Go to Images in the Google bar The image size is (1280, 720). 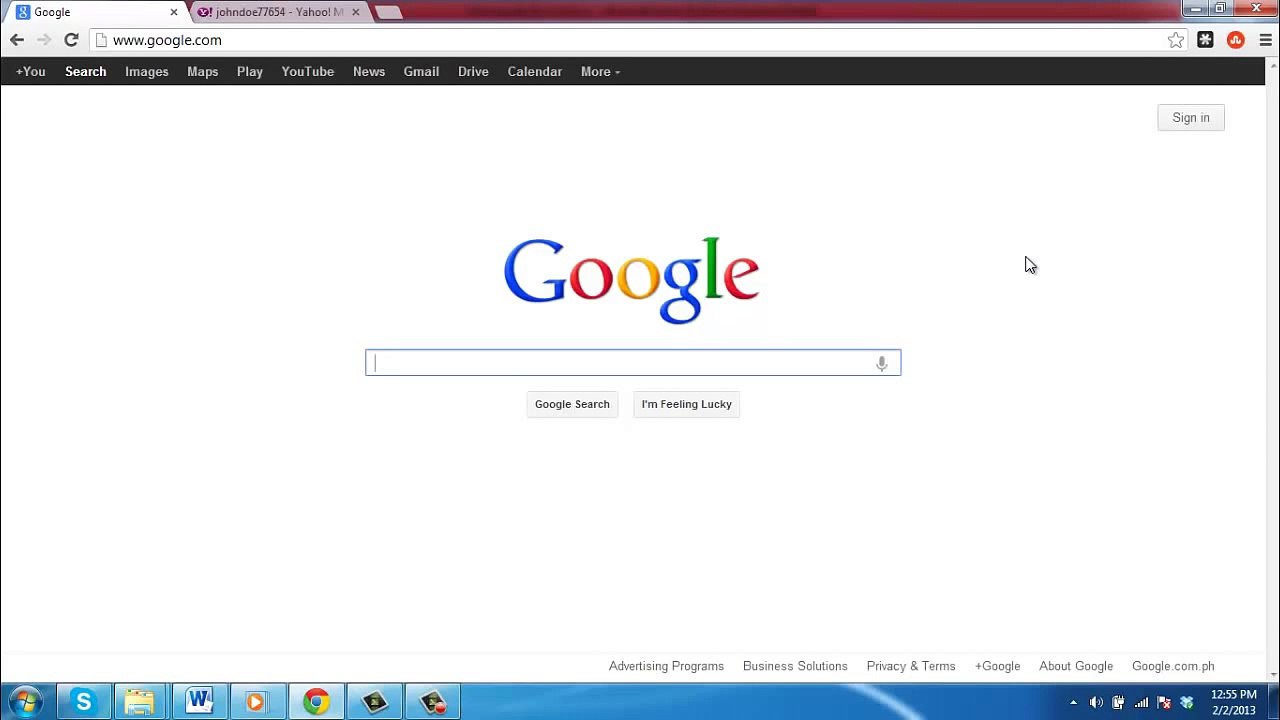click(x=146, y=72)
